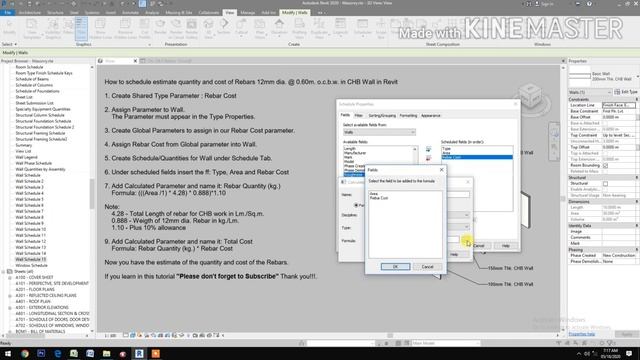
Task: Click Show Hidden Lines in ribbon
Action: [x=100, y=28]
